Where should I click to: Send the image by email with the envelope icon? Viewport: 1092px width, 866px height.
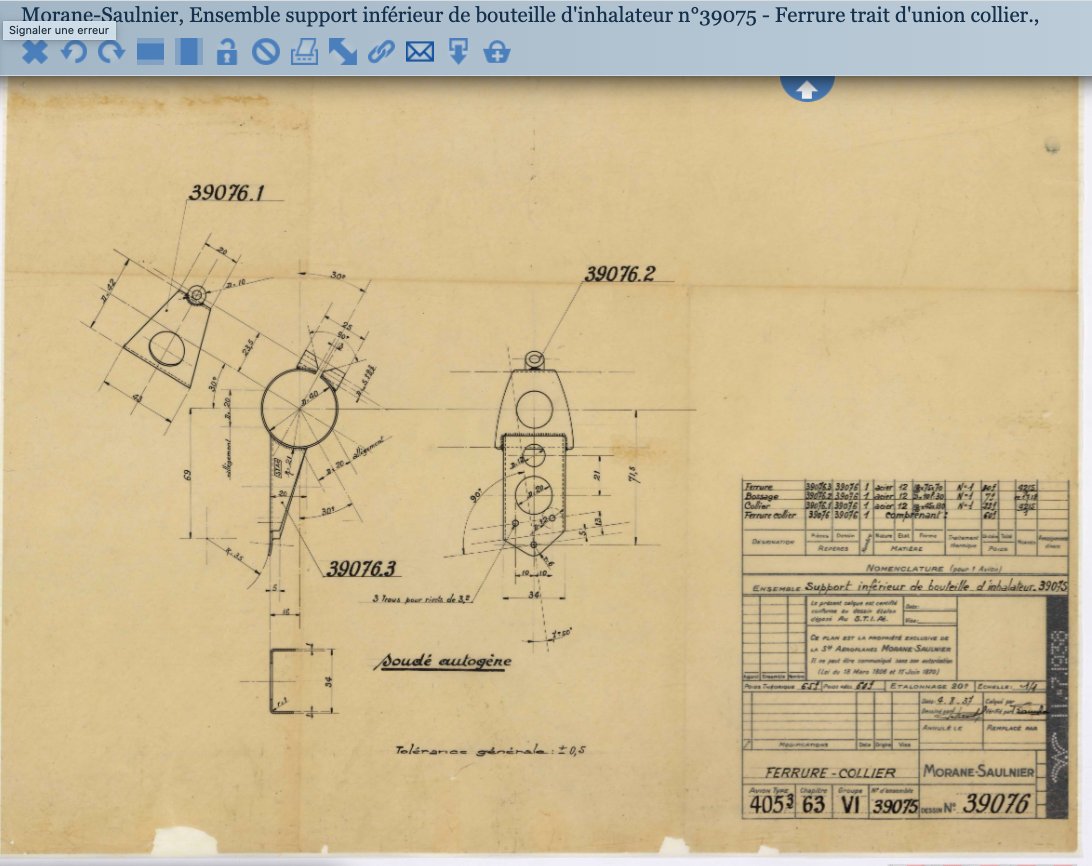coord(420,52)
